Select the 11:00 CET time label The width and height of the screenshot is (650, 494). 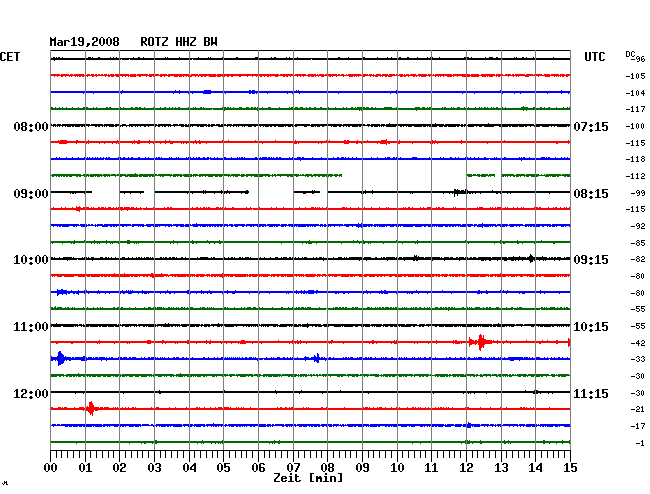click(31, 327)
